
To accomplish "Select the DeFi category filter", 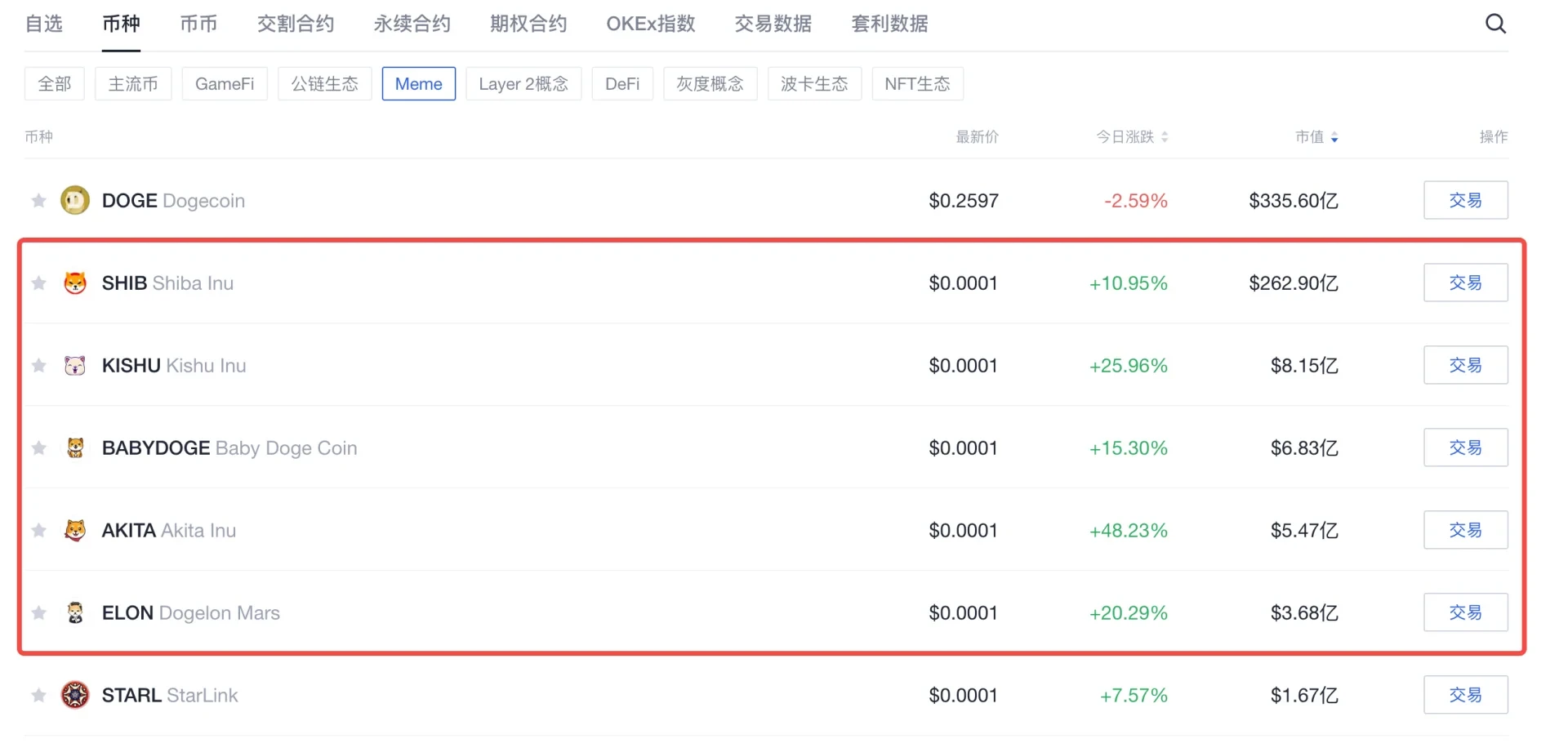I will pyautogui.click(x=621, y=84).
